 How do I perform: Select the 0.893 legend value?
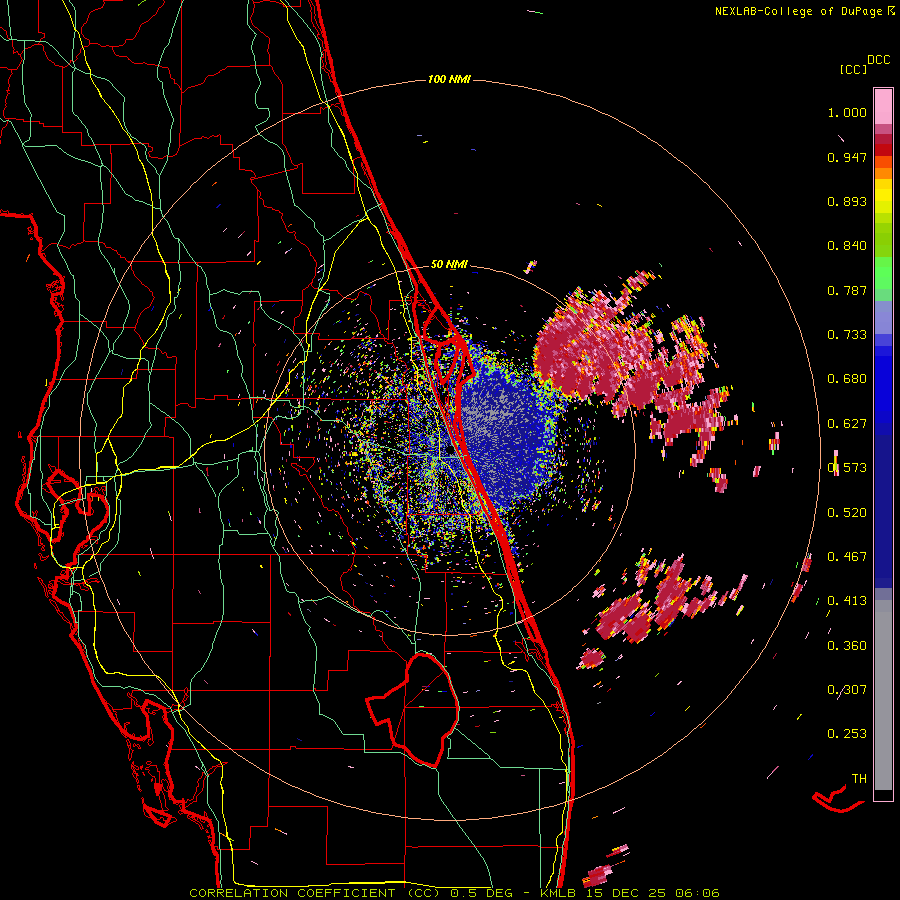(x=847, y=201)
